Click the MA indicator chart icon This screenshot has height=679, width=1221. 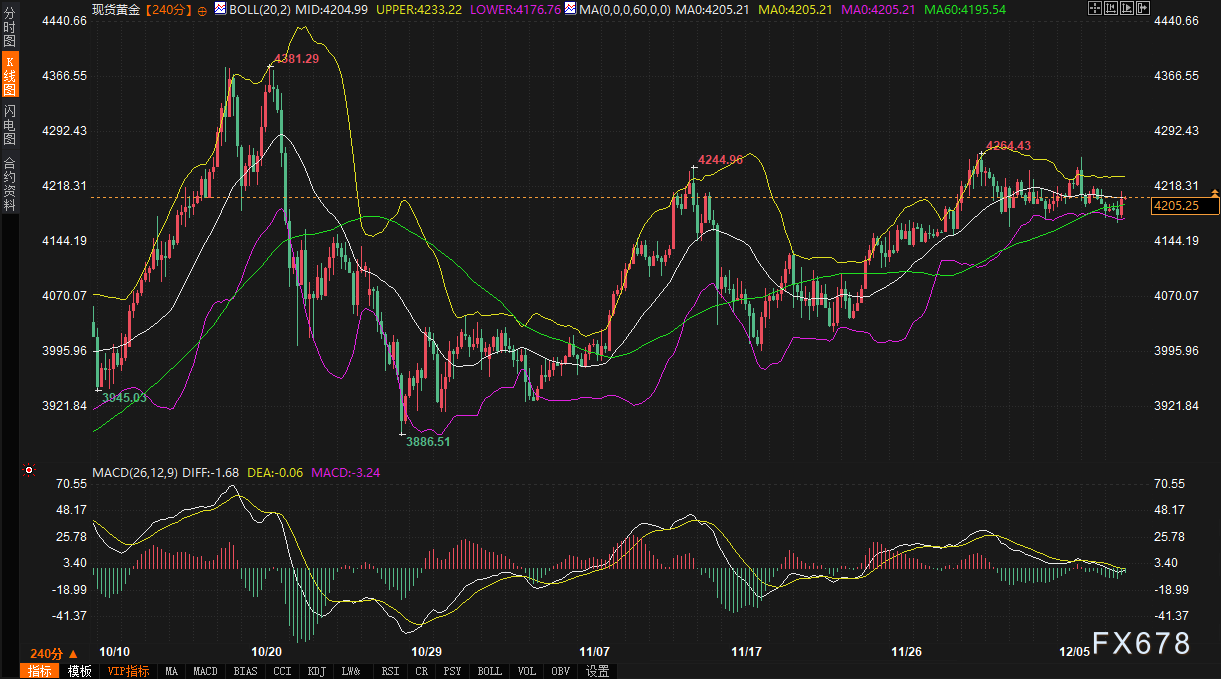pyautogui.click(x=570, y=9)
